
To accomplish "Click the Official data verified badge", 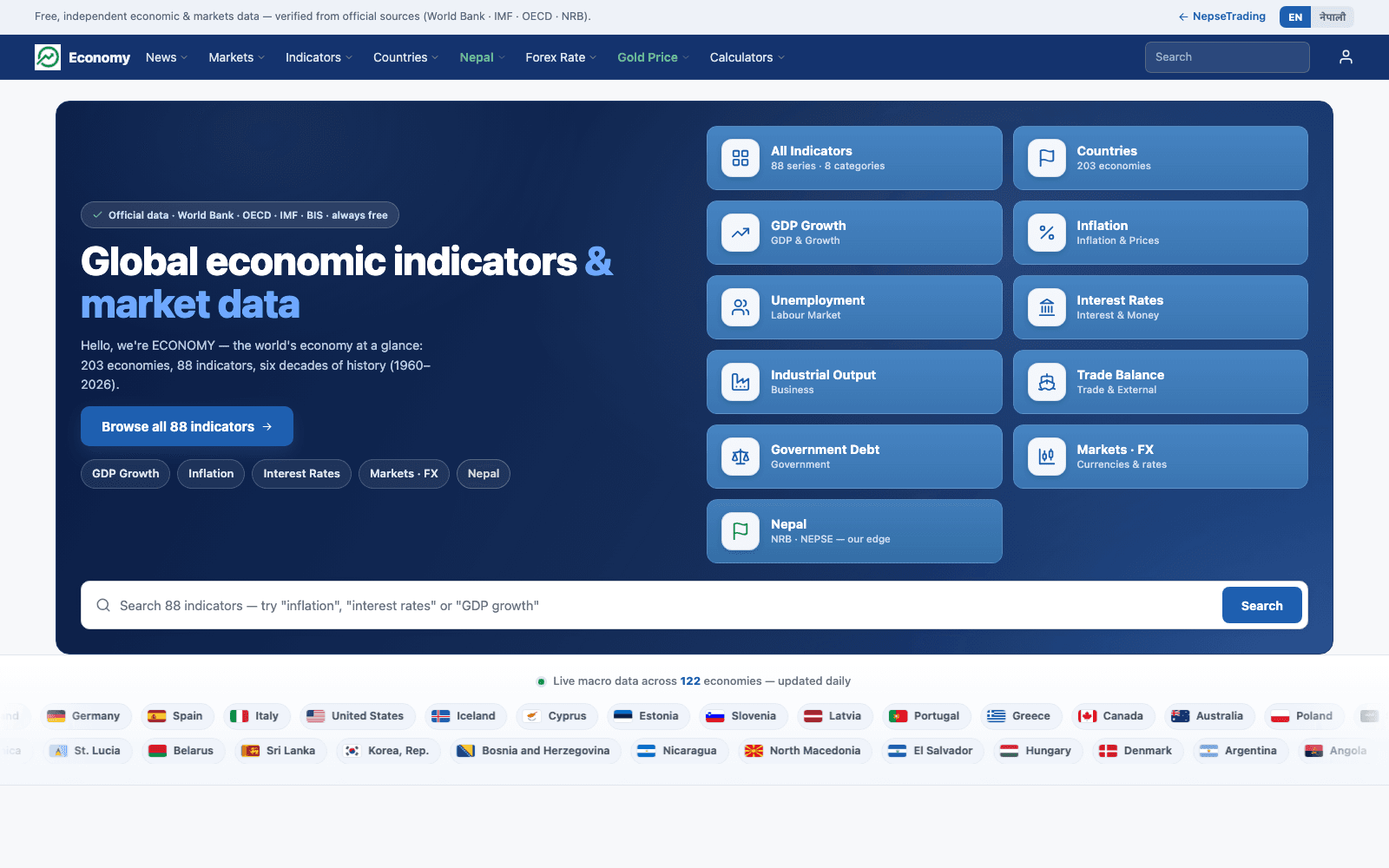I will pyautogui.click(x=240, y=215).
